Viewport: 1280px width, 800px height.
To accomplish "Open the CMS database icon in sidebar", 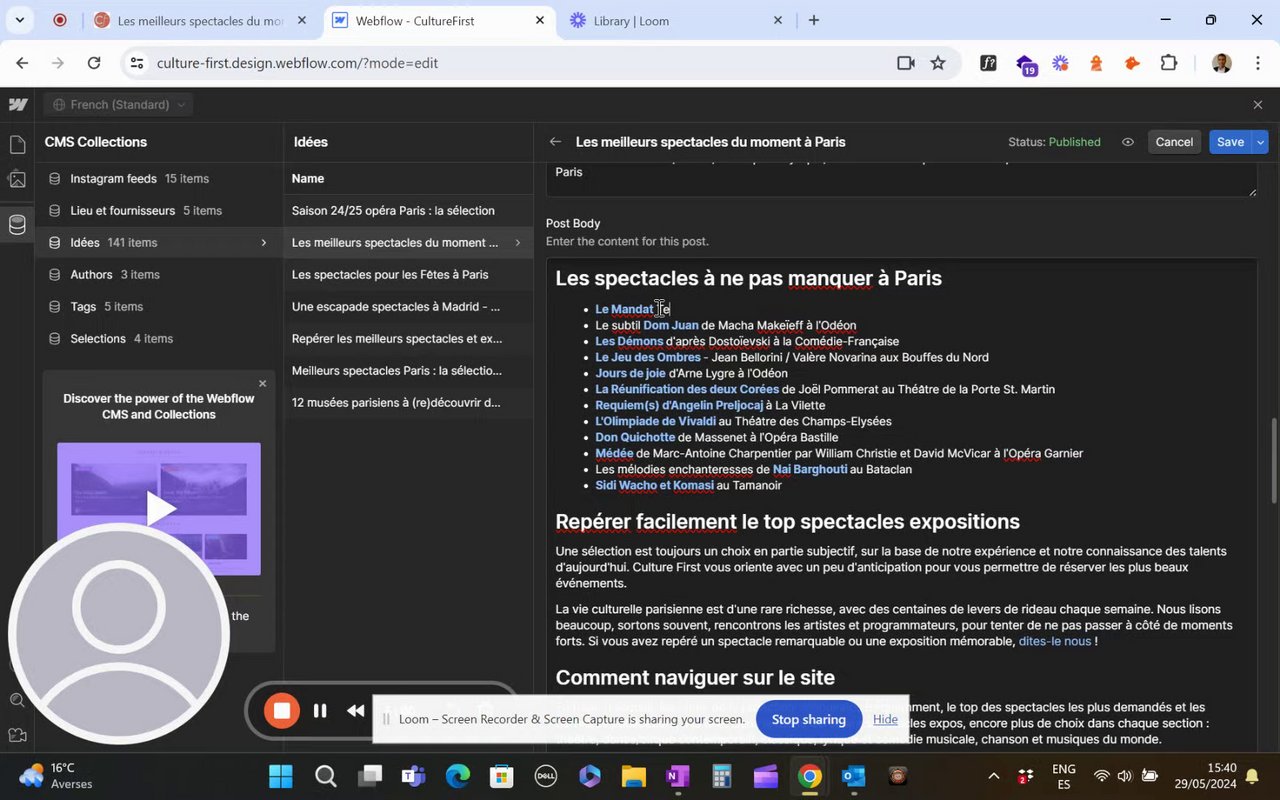I will click(17, 224).
